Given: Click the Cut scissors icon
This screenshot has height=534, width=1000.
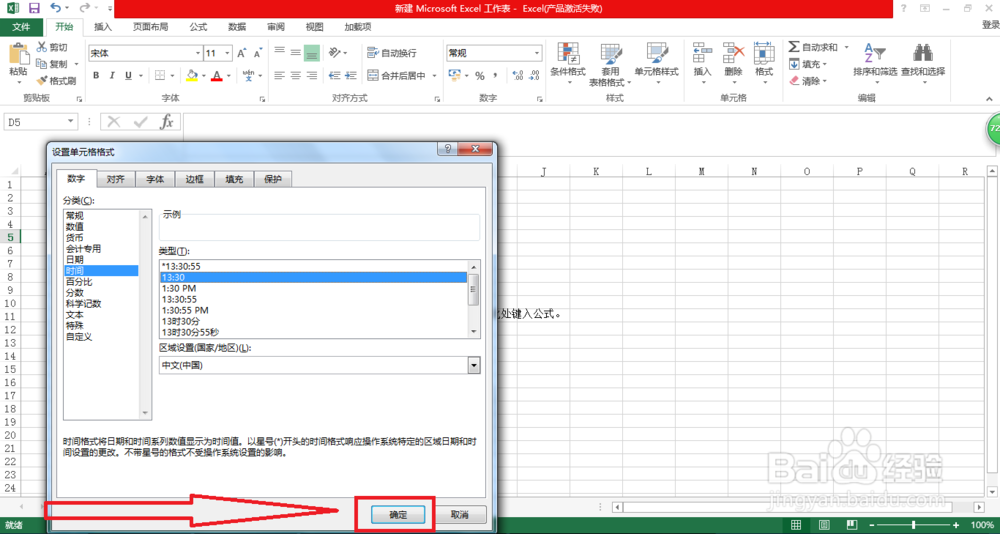Looking at the screenshot, I should coord(42,47).
